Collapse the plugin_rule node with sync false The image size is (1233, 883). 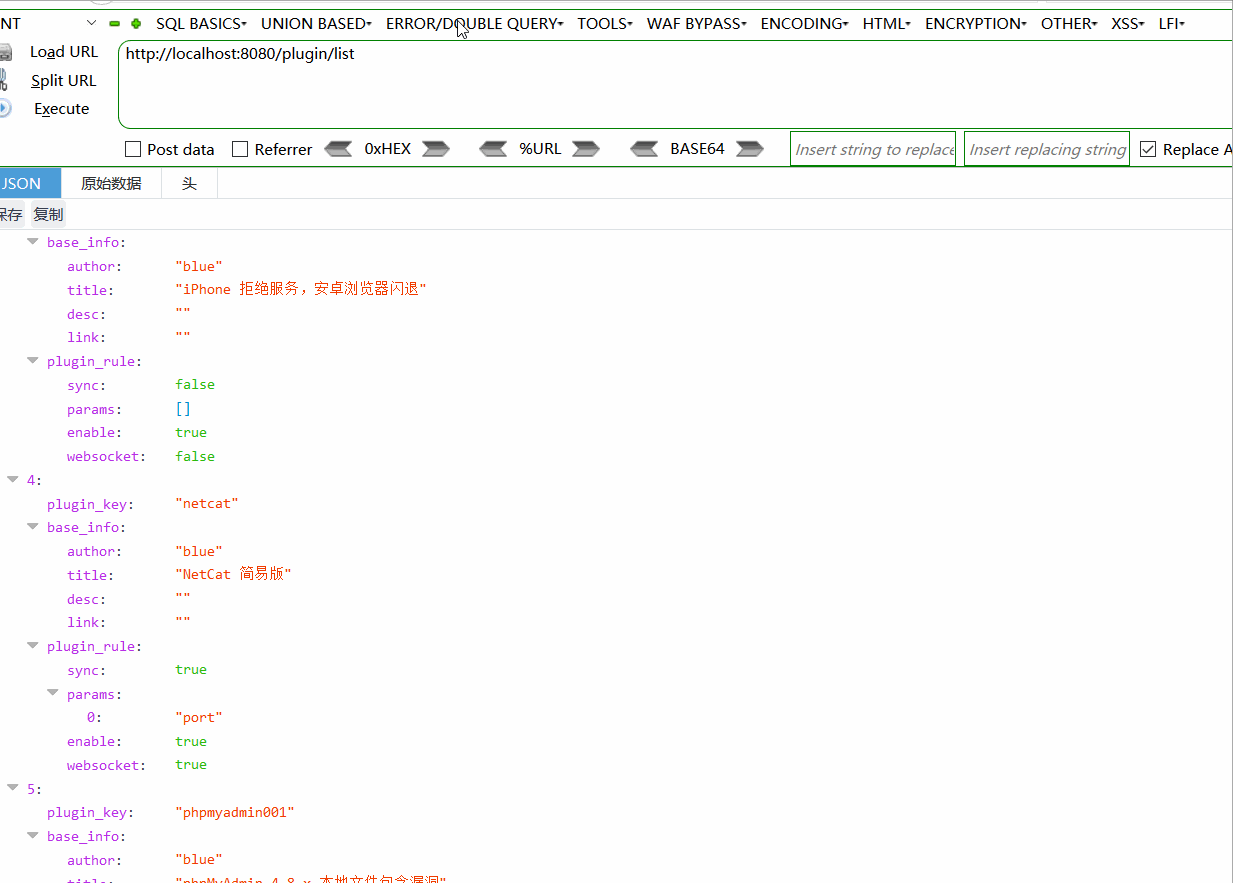(x=34, y=361)
